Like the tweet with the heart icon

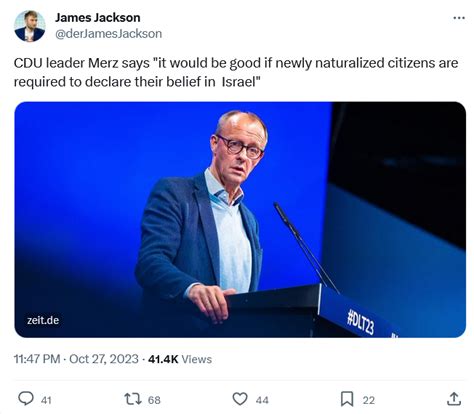[x=240, y=399]
